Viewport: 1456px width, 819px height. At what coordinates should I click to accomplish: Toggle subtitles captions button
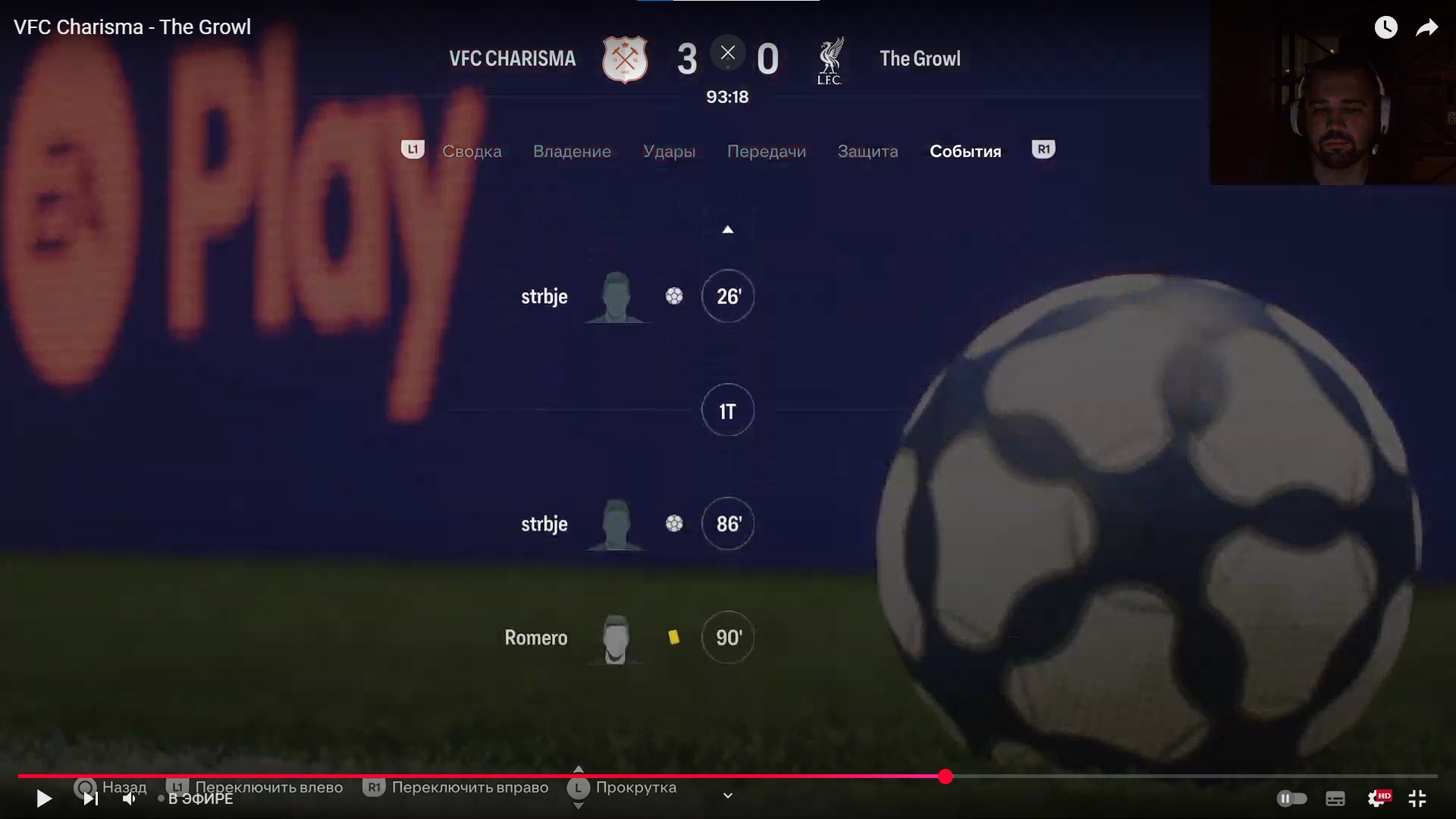tap(1335, 799)
